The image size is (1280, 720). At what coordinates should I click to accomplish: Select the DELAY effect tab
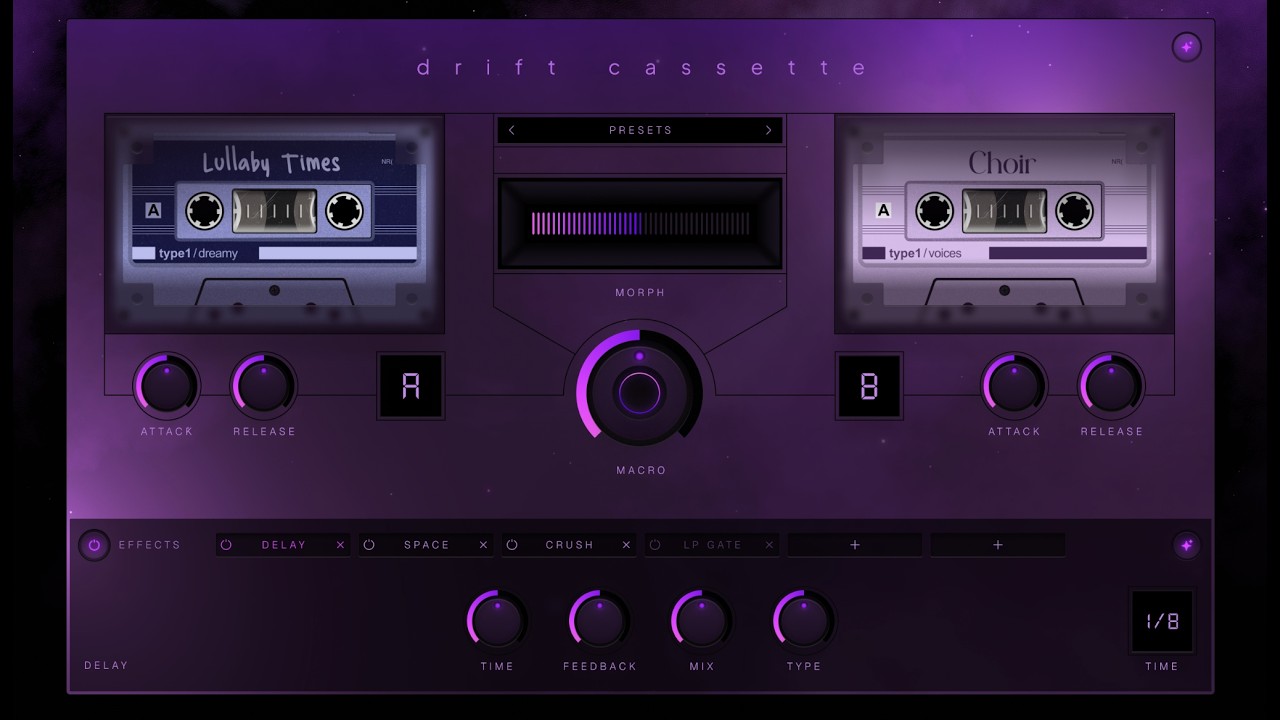click(283, 545)
